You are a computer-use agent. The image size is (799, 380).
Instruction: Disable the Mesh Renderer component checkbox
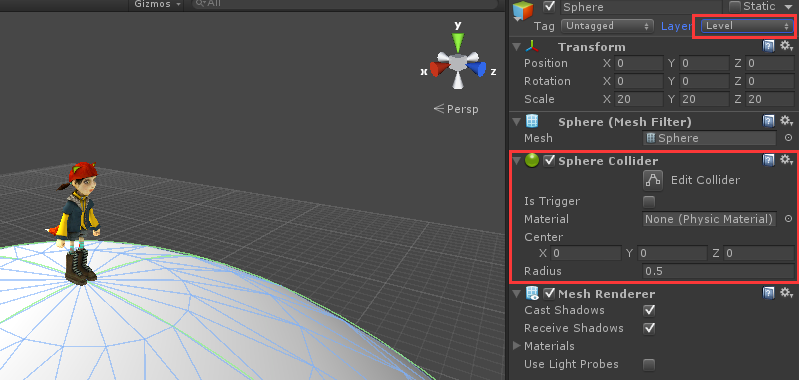[549, 293]
